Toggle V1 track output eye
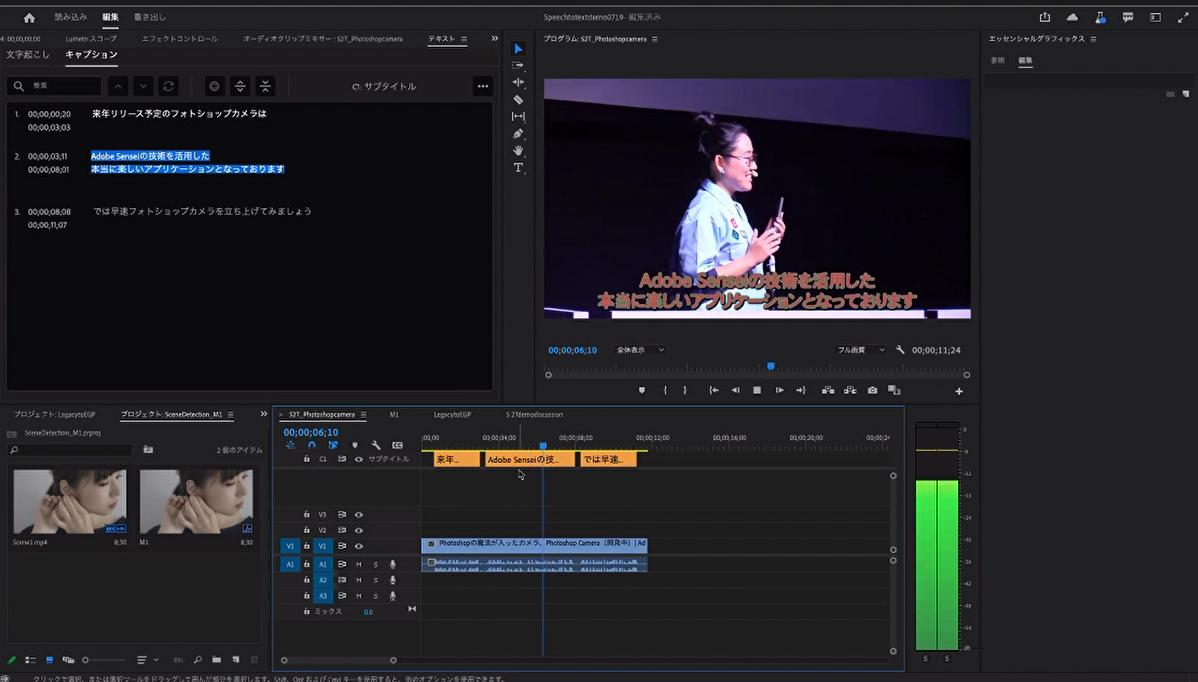Screen dimensions: 1198x682 358,546
